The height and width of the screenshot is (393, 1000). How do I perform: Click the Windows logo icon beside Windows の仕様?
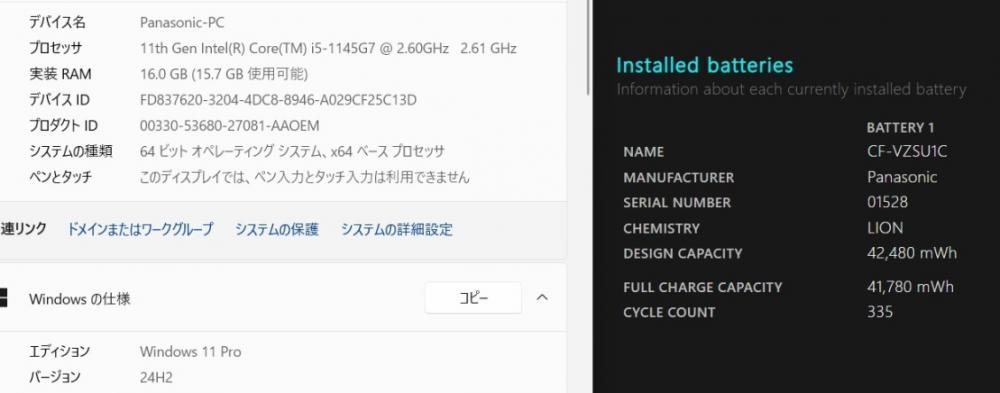coord(3,298)
